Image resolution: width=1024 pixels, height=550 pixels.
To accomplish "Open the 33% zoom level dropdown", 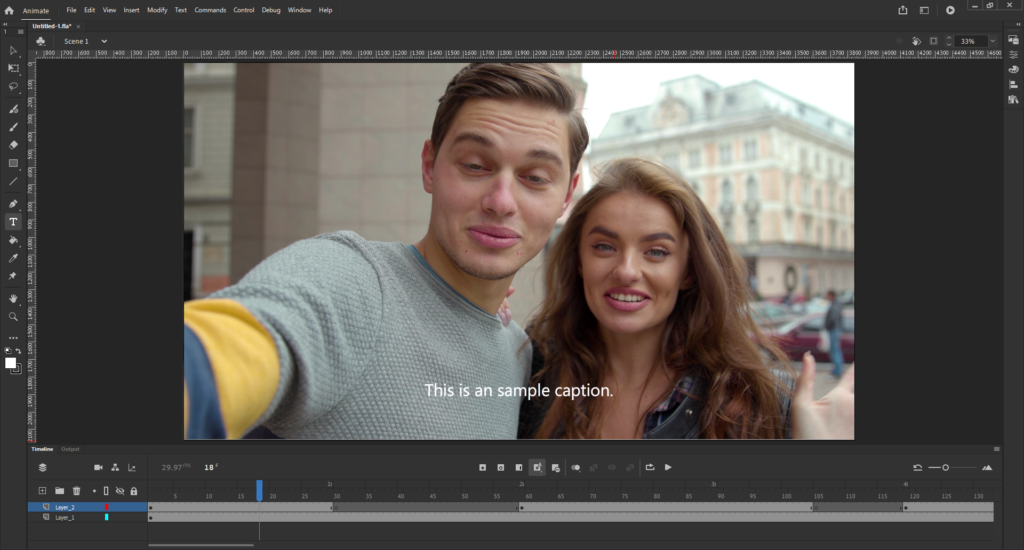I will (993, 41).
